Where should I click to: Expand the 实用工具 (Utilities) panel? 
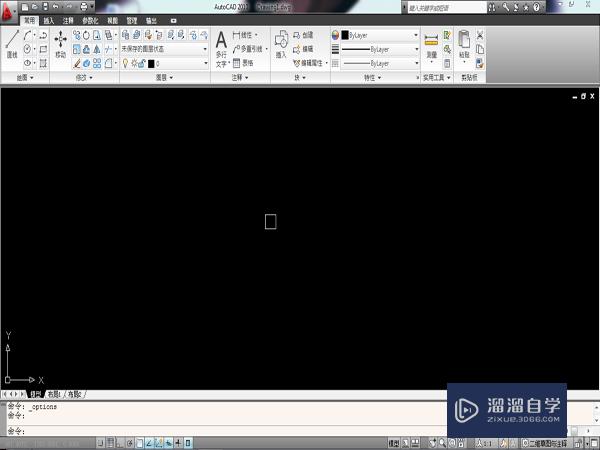click(x=436, y=78)
